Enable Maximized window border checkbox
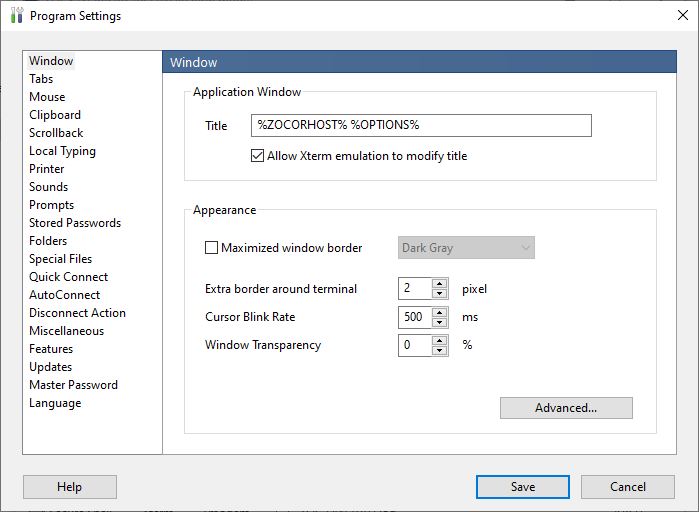This screenshot has width=699, height=512. pos(211,247)
